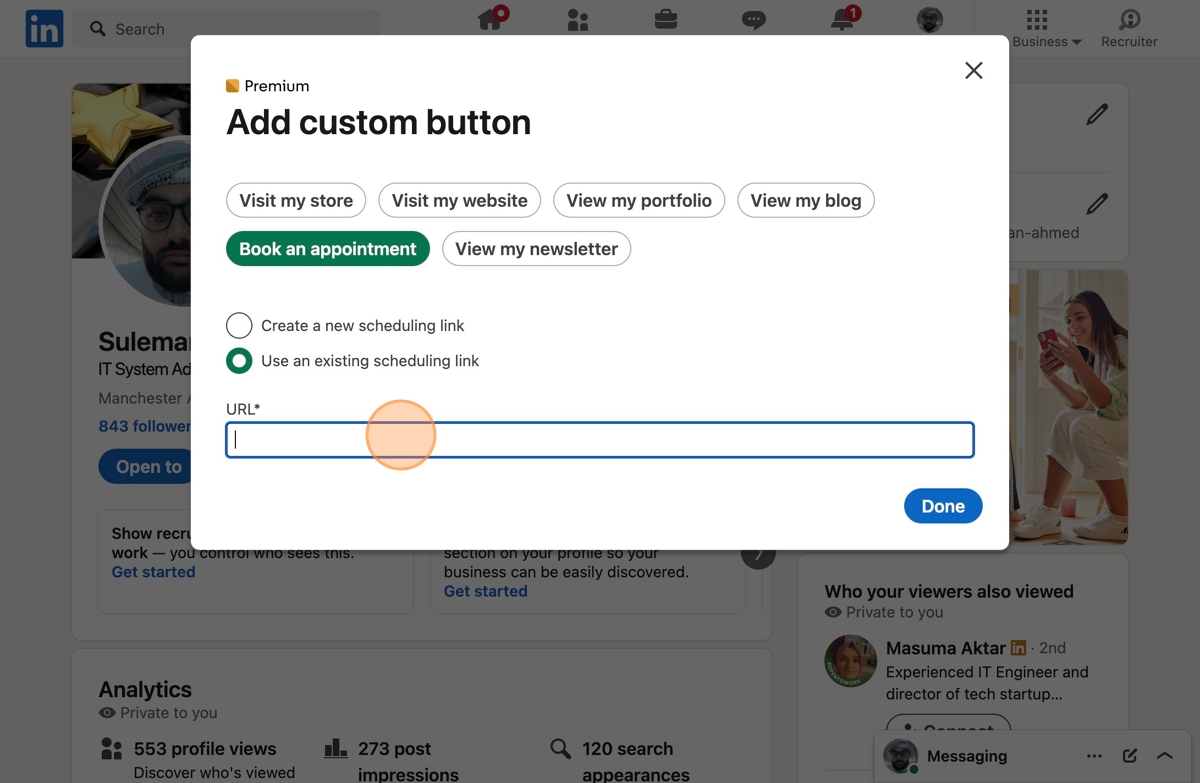This screenshot has height=783, width=1200.
Task: Open the 120 search appearances analytics
Action: (635, 761)
